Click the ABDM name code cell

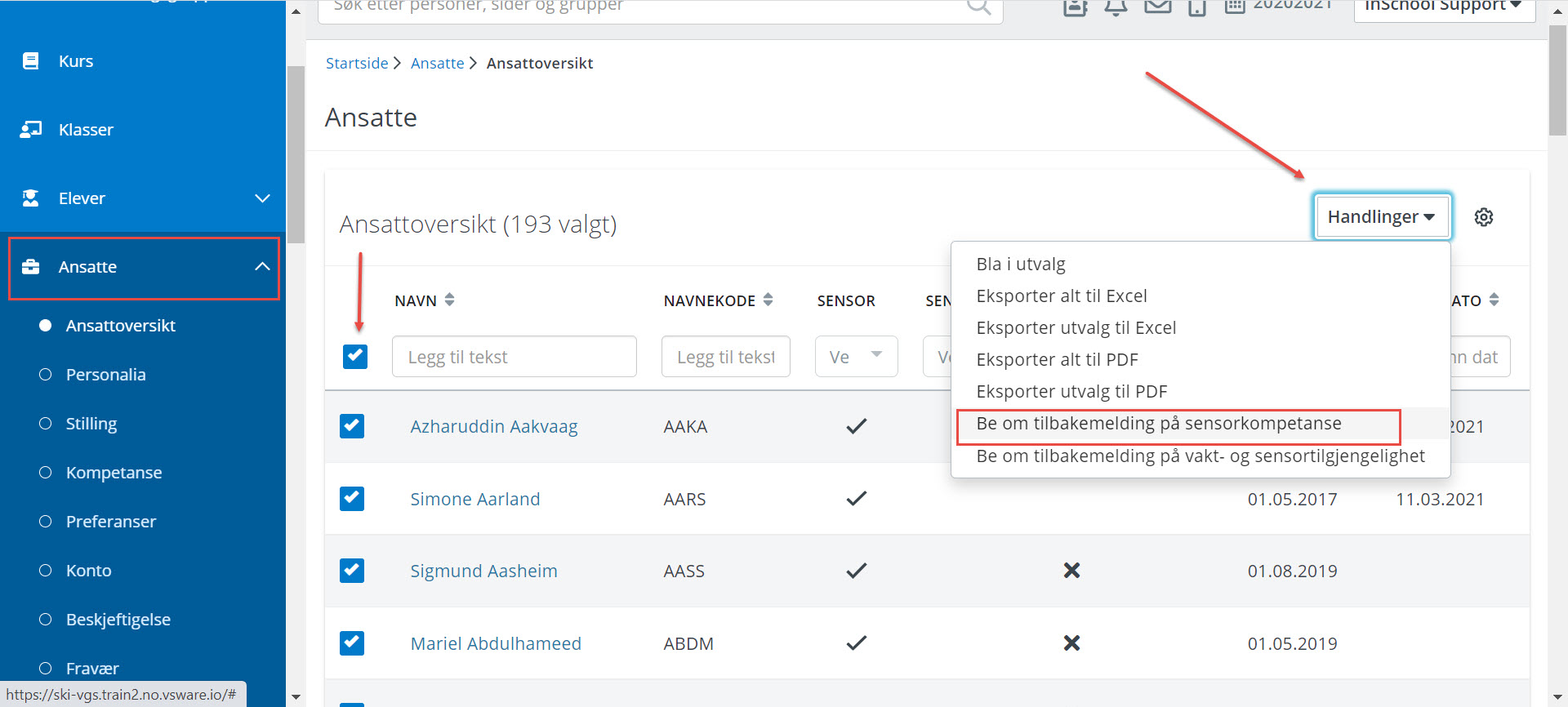(x=688, y=643)
